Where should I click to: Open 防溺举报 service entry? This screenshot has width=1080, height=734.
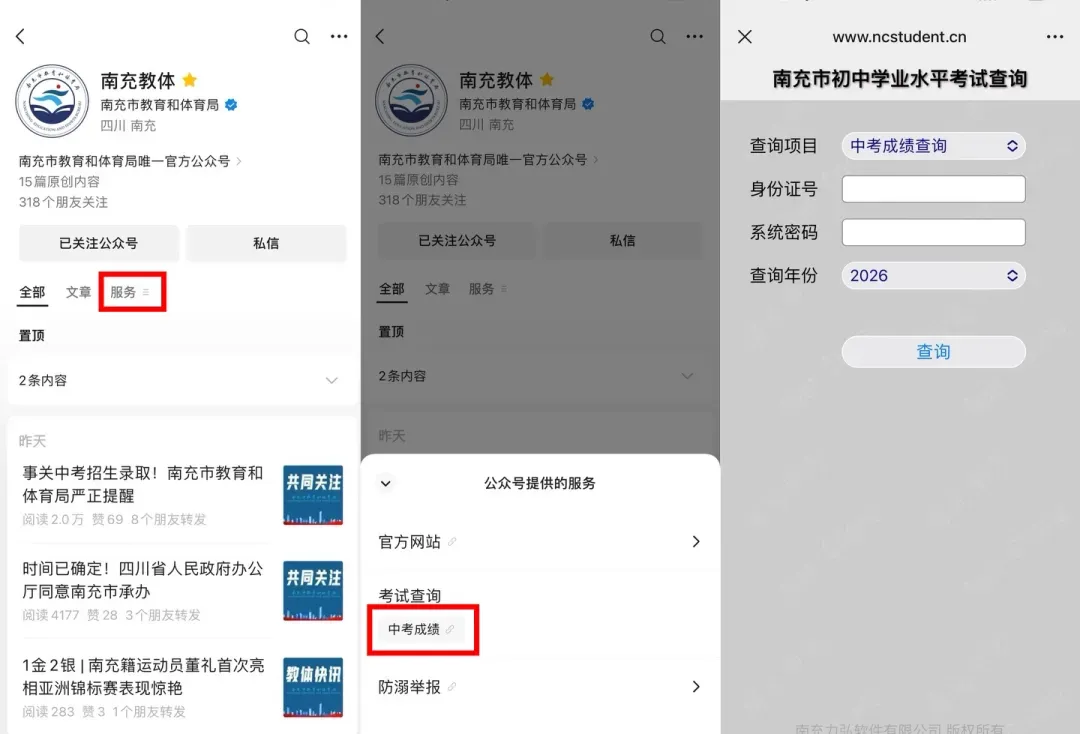tap(540, 686)
